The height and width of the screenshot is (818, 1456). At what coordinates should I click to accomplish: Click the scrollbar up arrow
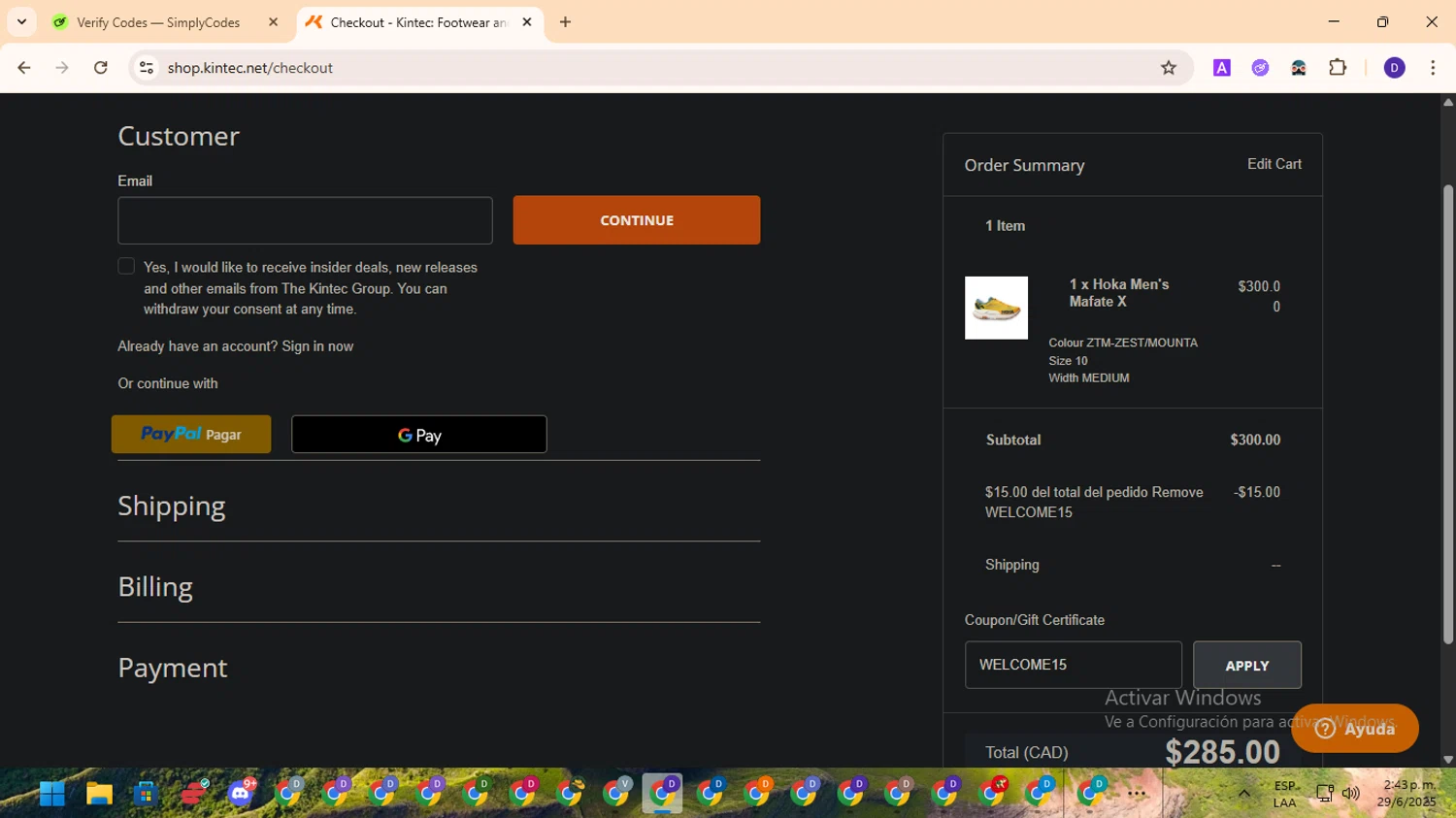point(1448,101)
